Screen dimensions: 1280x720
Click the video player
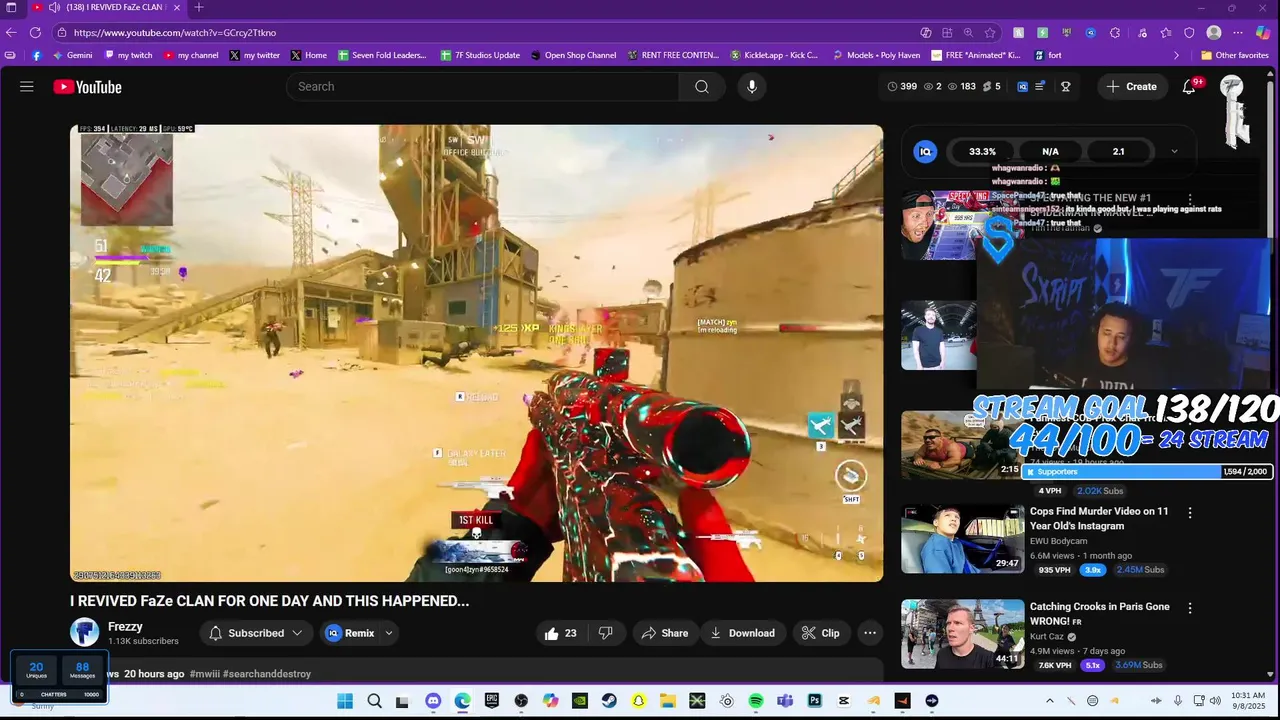click(x=476, y=353)
